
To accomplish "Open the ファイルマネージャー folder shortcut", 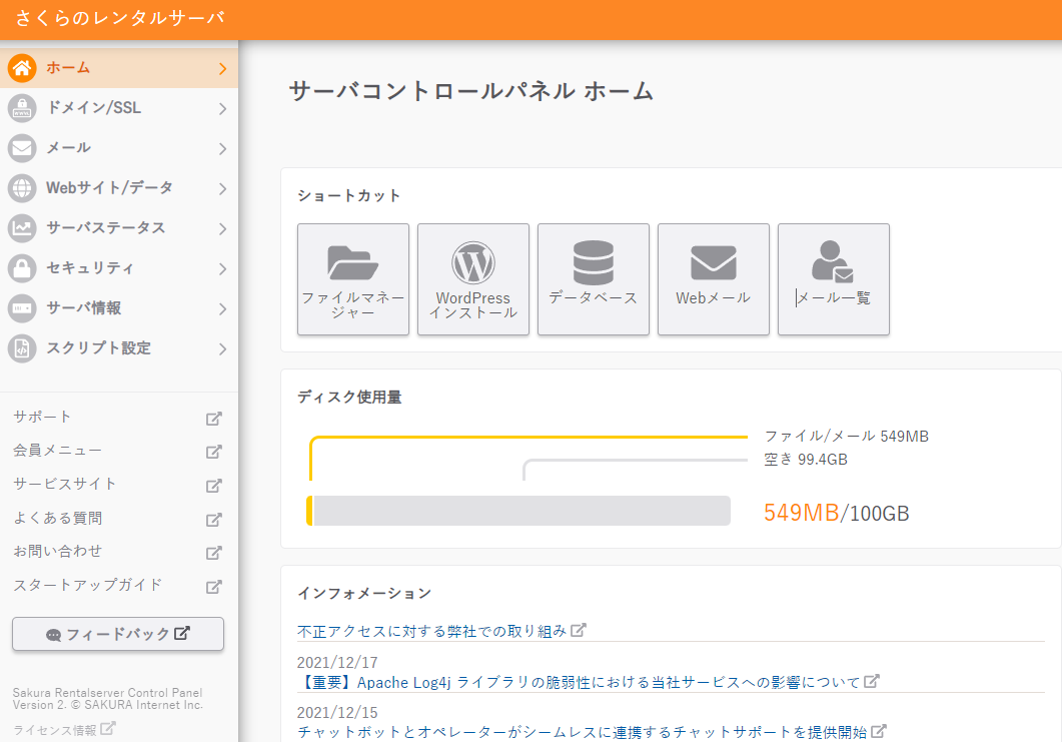I will (x=353, y=279).
